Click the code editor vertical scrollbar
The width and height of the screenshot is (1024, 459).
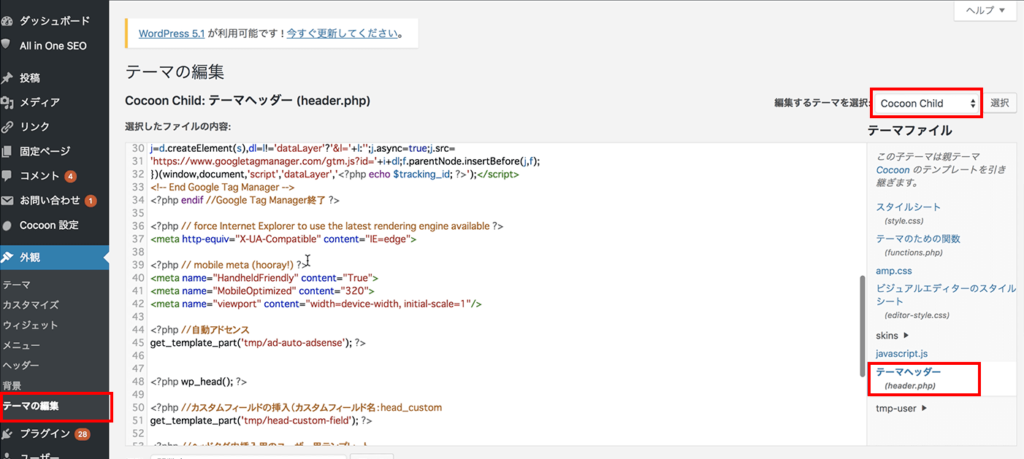pos(862,326)
